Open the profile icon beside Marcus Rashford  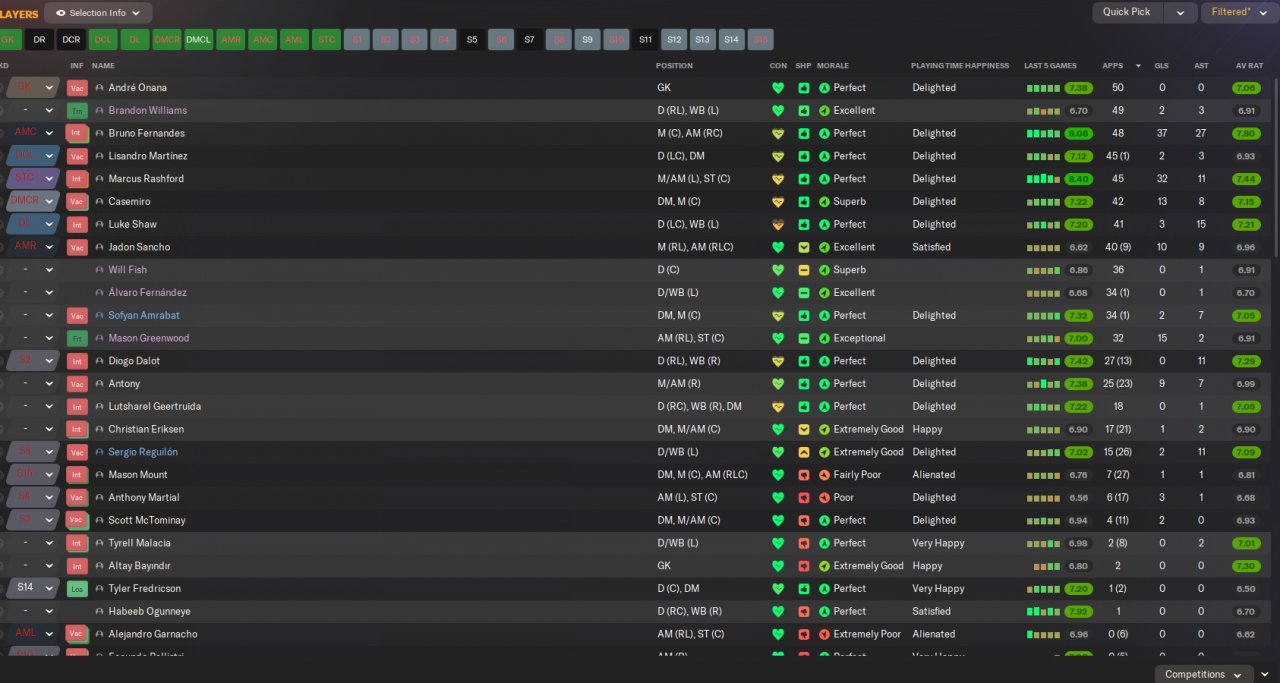point(99,179)
